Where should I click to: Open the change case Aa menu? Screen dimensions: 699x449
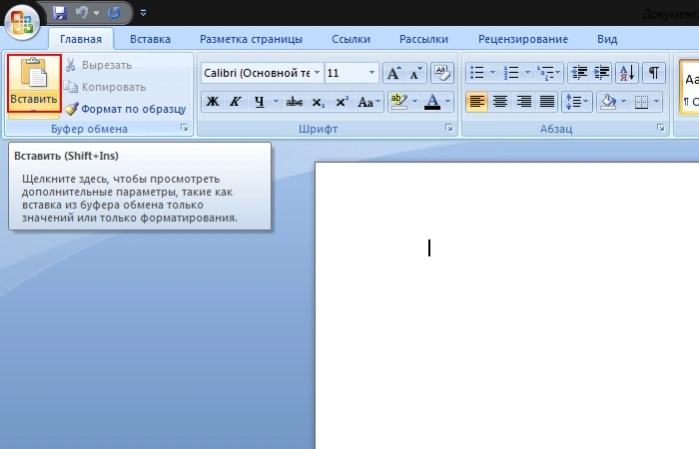[x=369, y=102]
